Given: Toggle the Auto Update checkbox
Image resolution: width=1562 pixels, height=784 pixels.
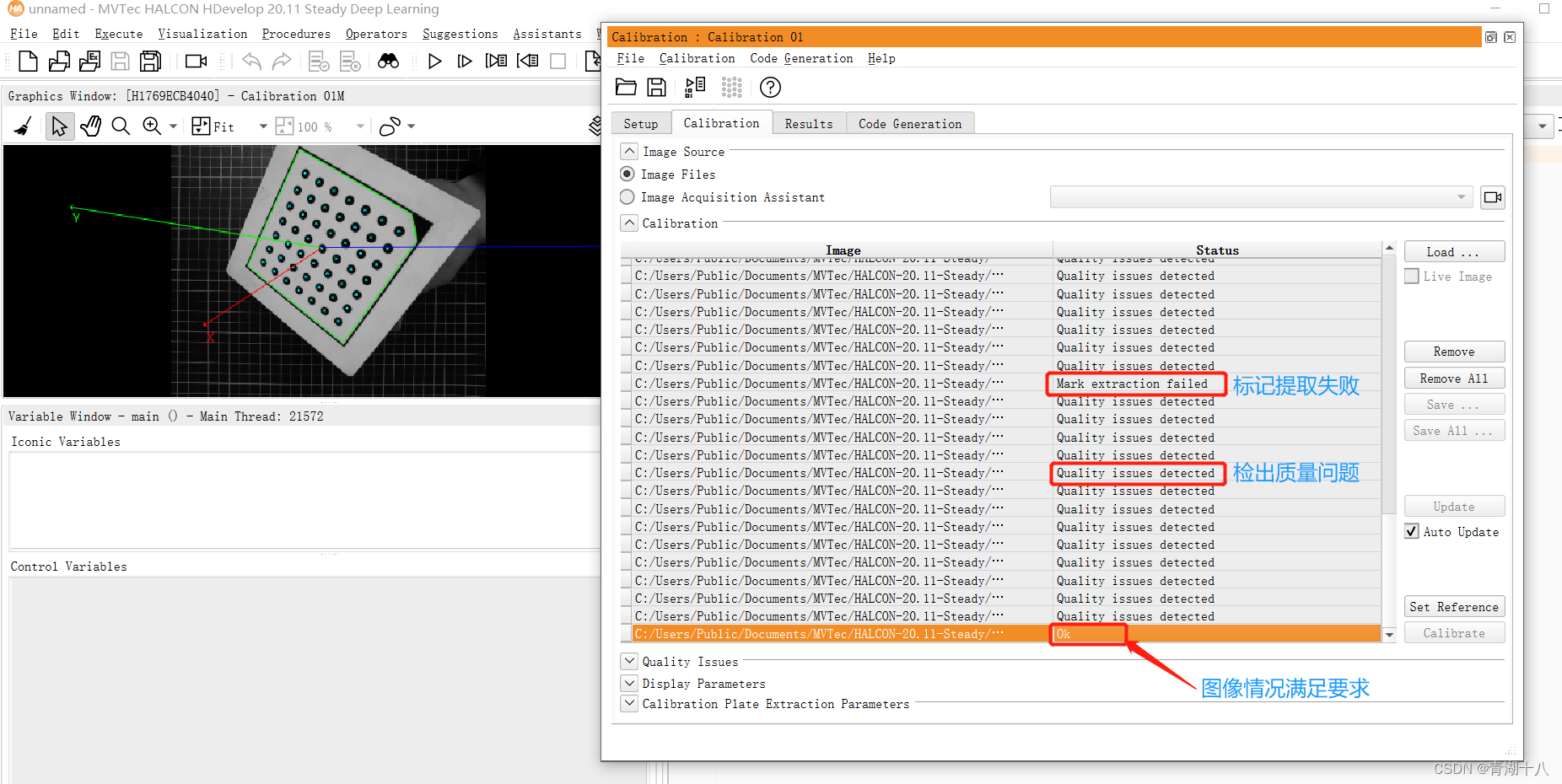Looking at the screenshot, I should tap(1412, 531).
